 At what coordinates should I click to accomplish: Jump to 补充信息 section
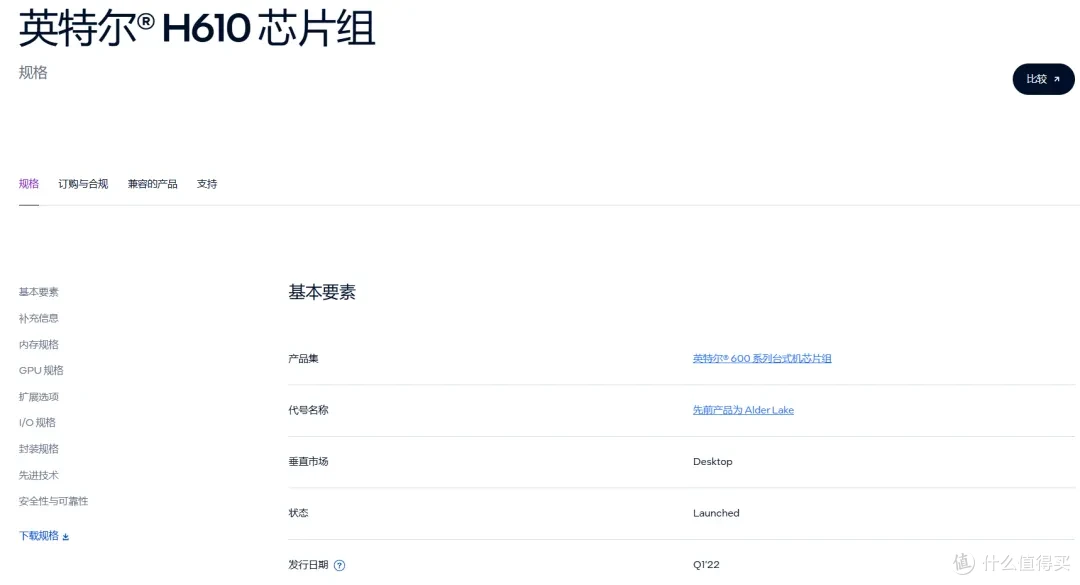(39, 318)
